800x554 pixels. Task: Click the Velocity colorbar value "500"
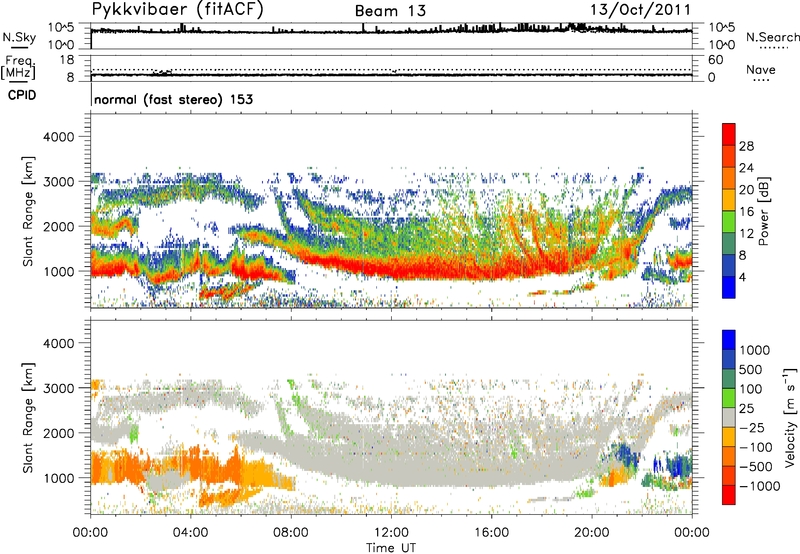(x=751, y=370)
